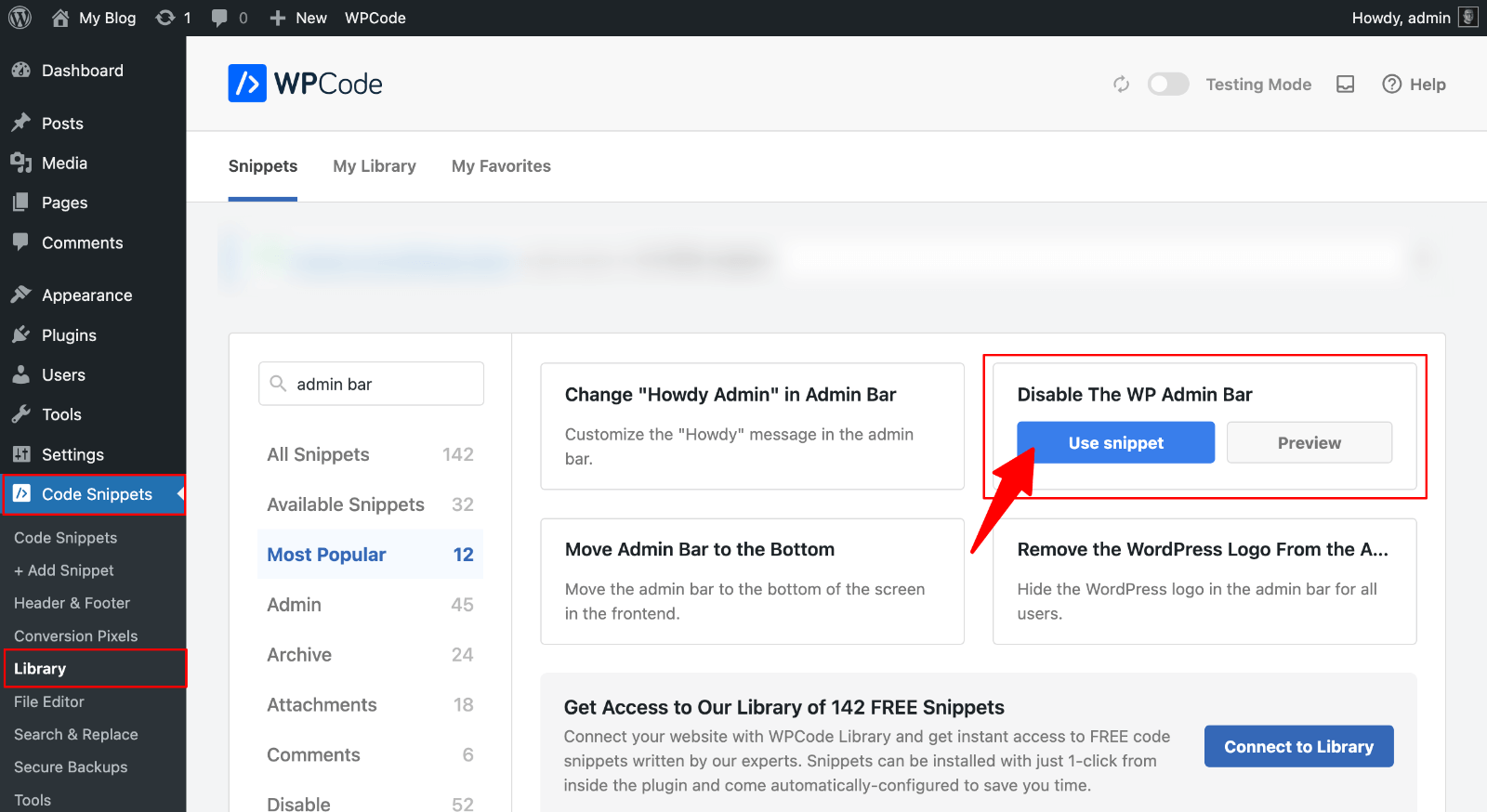
Task: Click the Help question mark icon
Action: tap(1391, 85)
